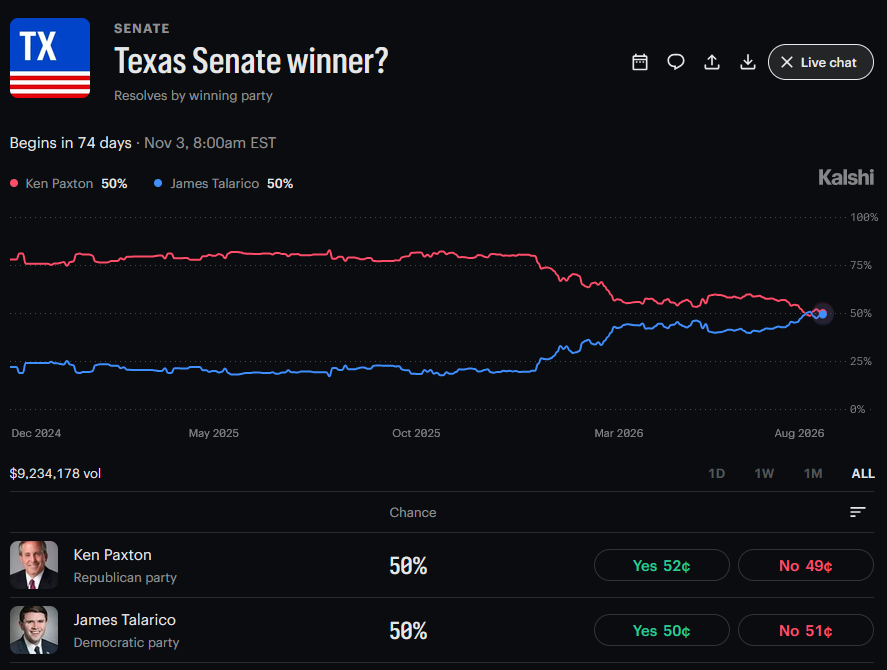Image resolution: width=887 pixels, height=670 pixels.
Task: Toggle James Talarico blue legend dot
Action: (x=158, y=183)
